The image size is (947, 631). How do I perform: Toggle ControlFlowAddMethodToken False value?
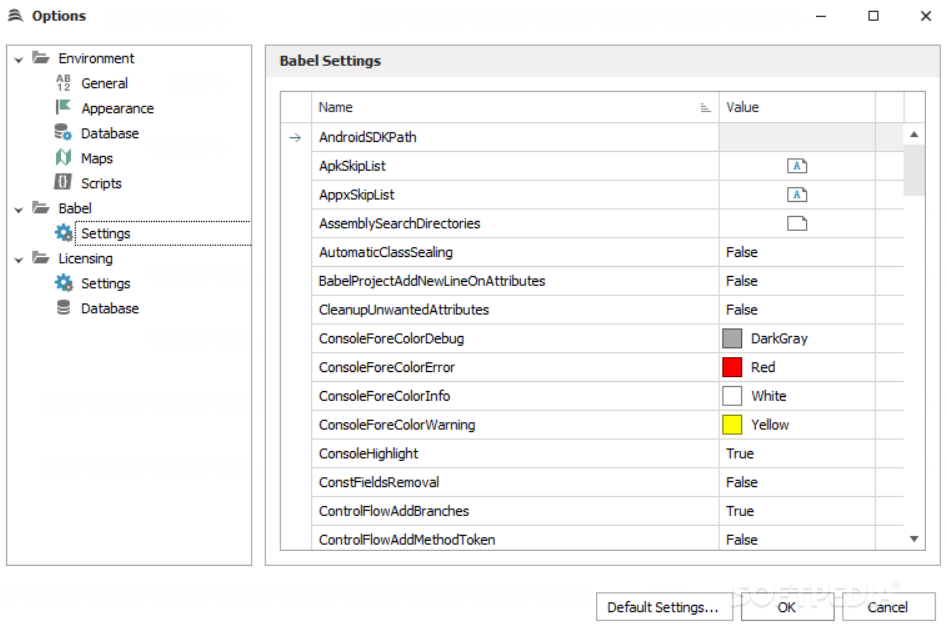[x=797, y=539]
